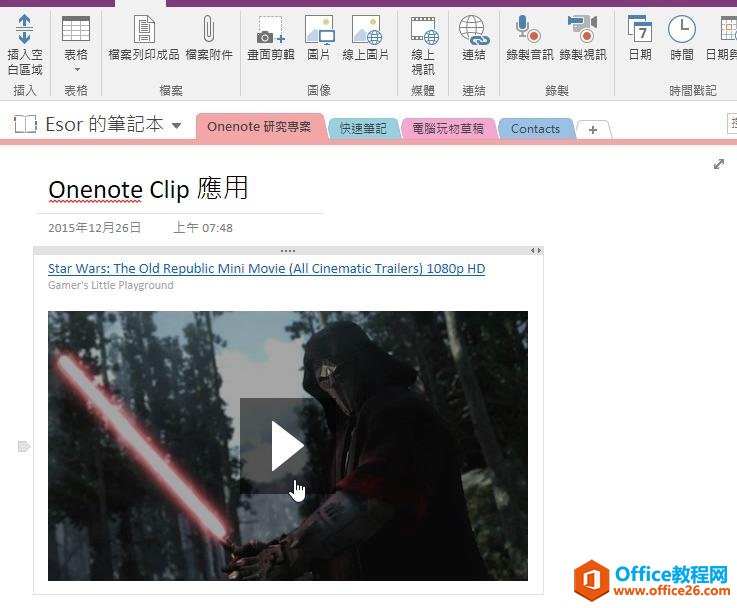Play the embedded Star Wars video
This screenshot has width=737, height=608.
(x=287, y=445)
